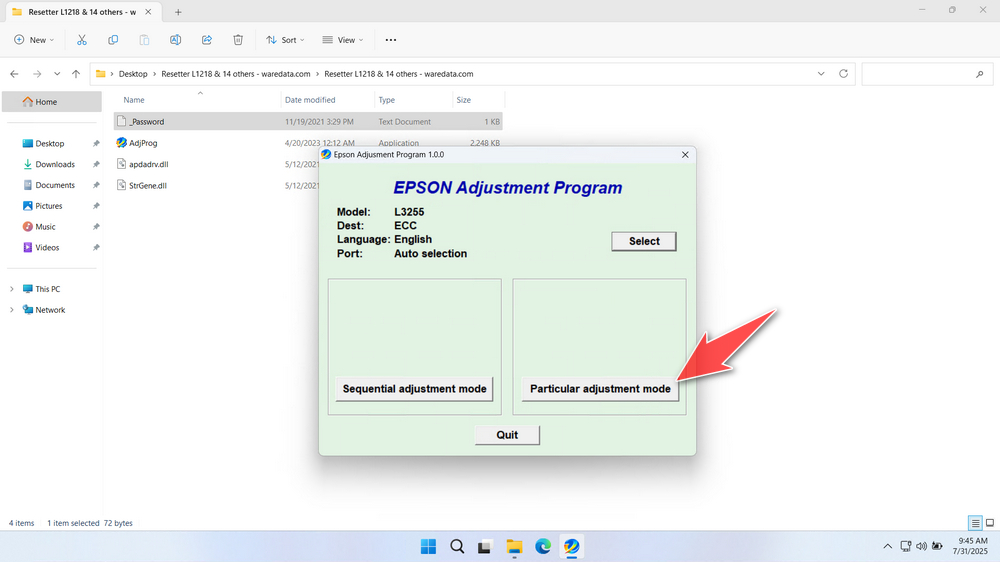Click the Delete trash icon in toolbar
Viewport: 1000px width, 562px height.
[238, 40]
